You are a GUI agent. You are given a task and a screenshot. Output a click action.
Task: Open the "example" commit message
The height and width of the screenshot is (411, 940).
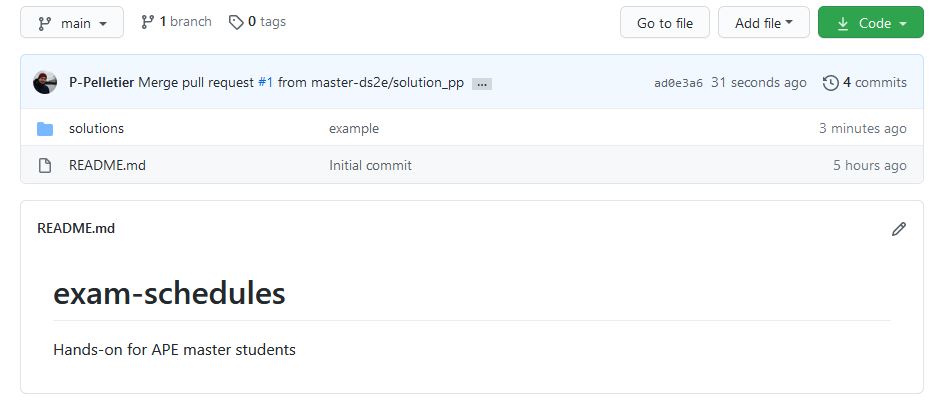(354, 129)
